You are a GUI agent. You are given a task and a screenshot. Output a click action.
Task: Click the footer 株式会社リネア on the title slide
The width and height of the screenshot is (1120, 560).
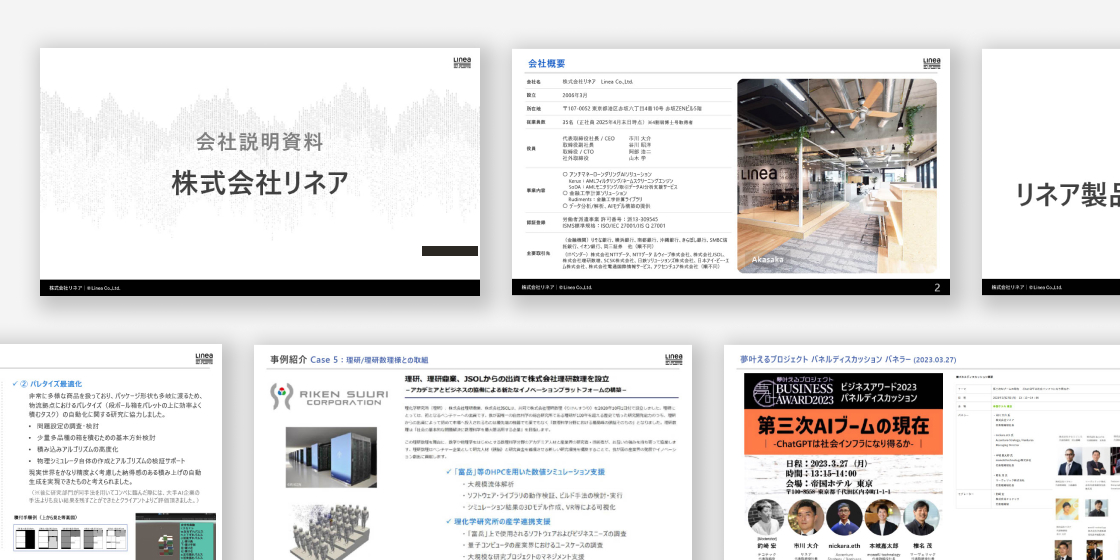[65, 288]
